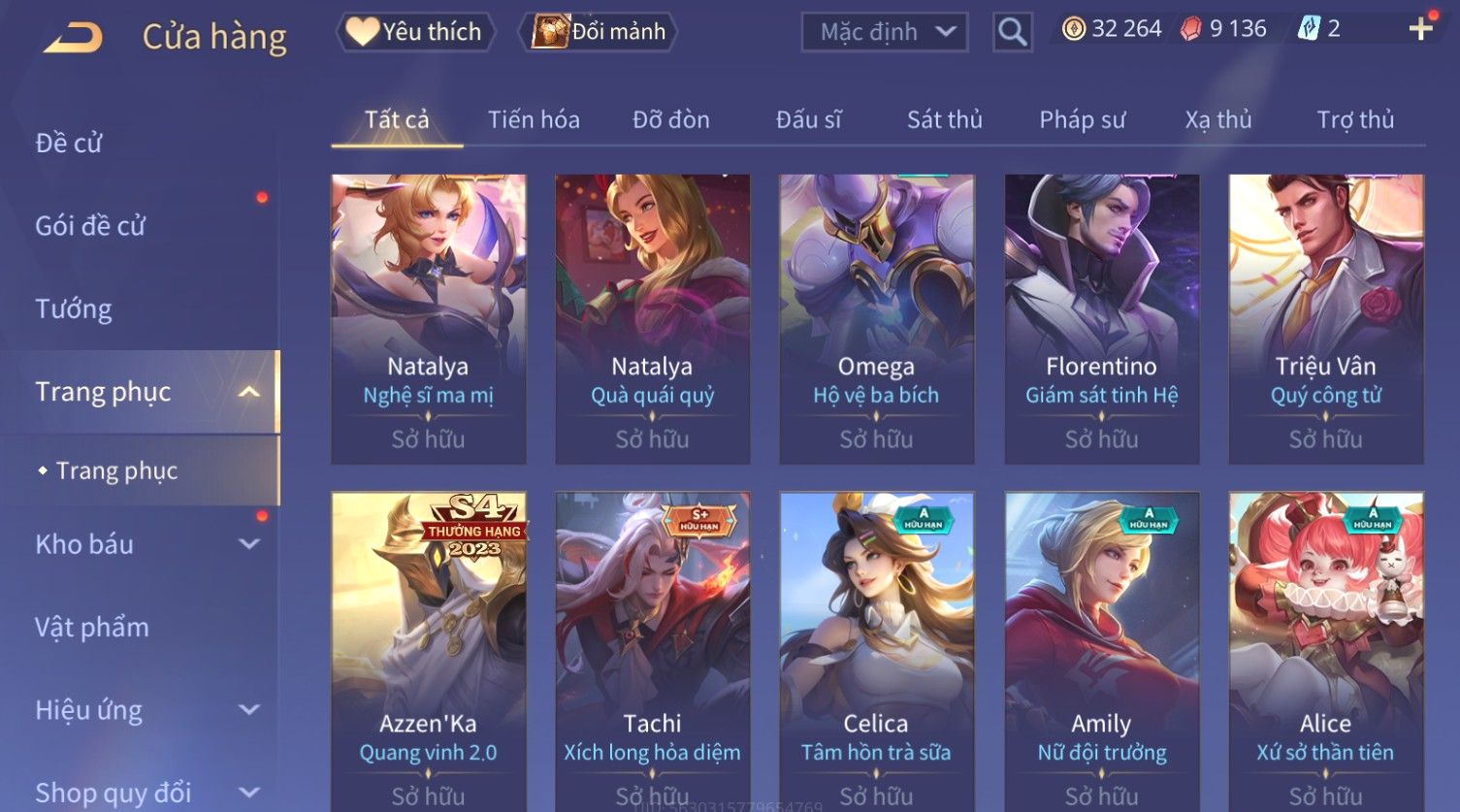The height and width of the screenshot is (812, 1460).
Task: Select Natalya Nghệ sĩ ma mị skin
Action: 429,319
